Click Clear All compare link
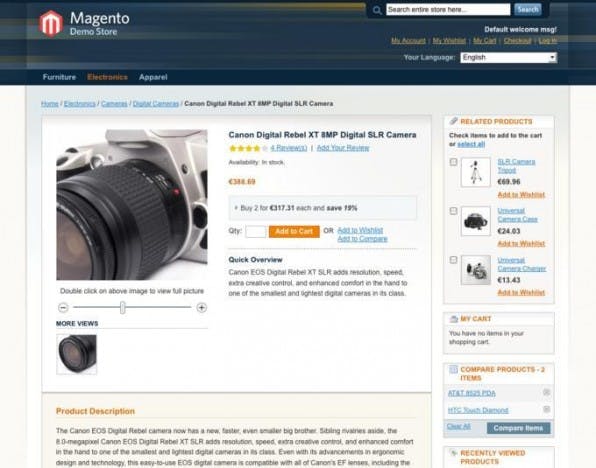 pyautogui.click(x=458, y=427)
